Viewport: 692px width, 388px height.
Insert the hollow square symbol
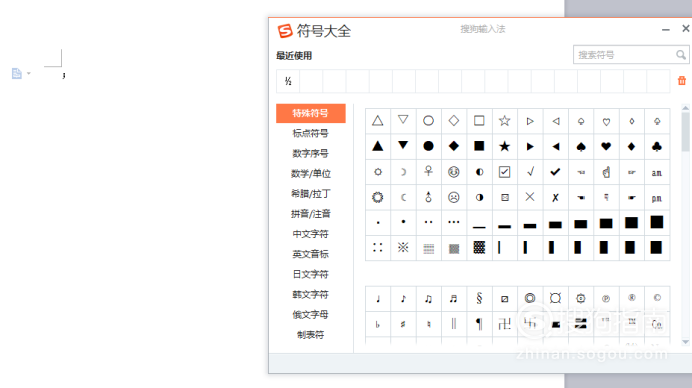[479, 121]
